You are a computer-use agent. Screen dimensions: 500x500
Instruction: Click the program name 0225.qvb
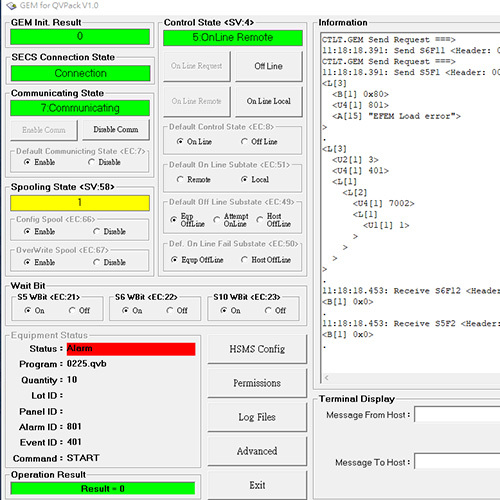point(87,364)
